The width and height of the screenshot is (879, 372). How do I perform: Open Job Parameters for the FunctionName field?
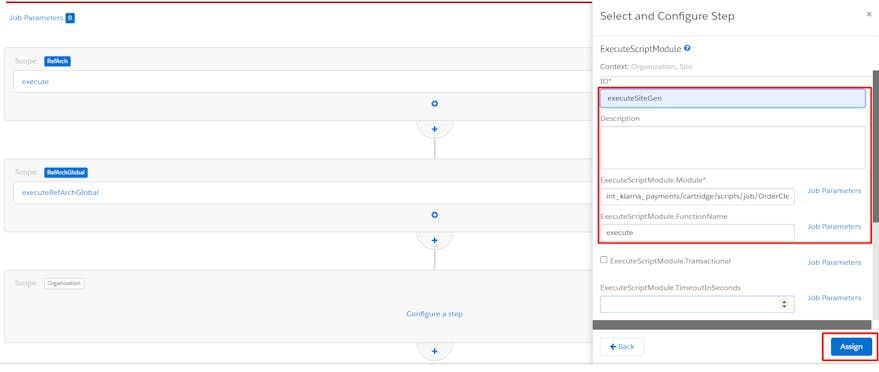pos(834,227)
